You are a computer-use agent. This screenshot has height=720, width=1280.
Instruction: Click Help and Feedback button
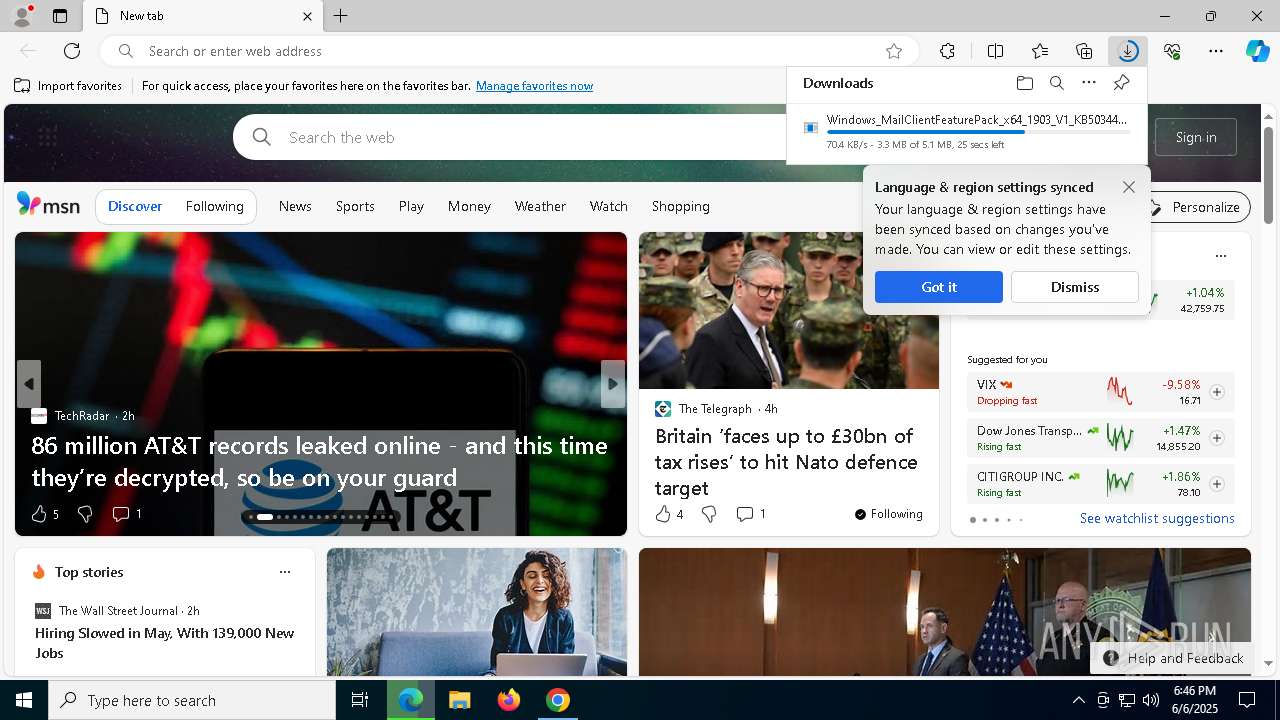pos(1173,658)
